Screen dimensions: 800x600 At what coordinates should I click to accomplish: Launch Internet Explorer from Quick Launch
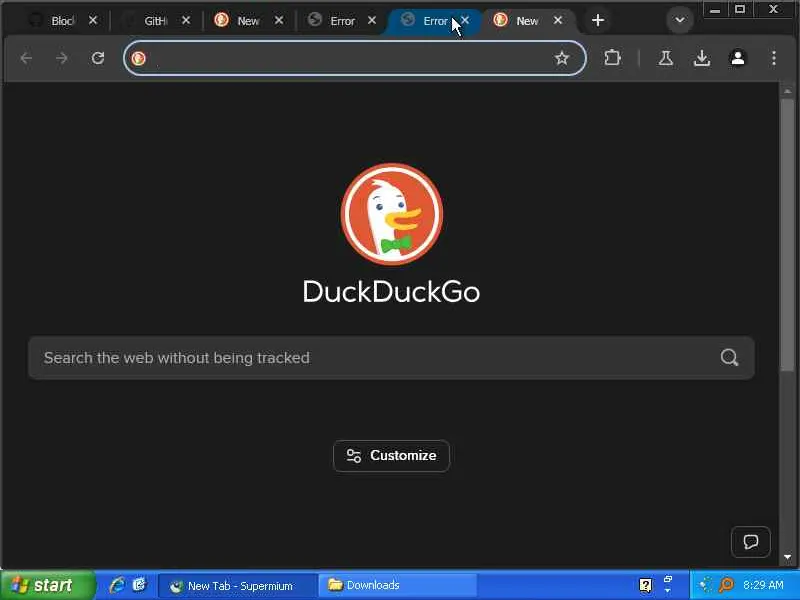117,585
